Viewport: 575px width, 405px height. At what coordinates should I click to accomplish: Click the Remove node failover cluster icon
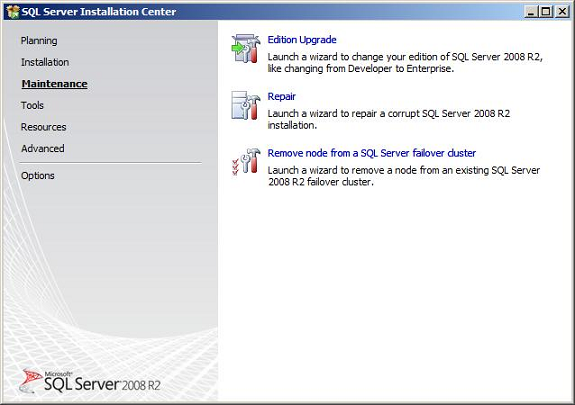[x=246, y=161]
